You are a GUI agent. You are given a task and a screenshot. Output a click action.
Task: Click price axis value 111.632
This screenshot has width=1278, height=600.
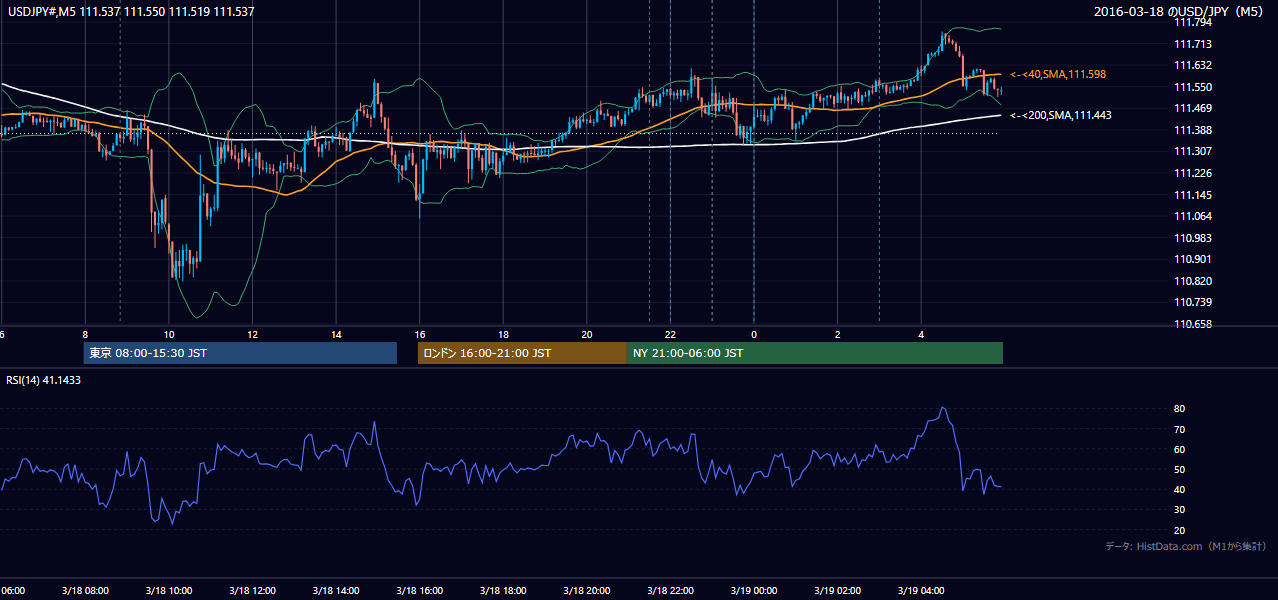point(1192,65)
